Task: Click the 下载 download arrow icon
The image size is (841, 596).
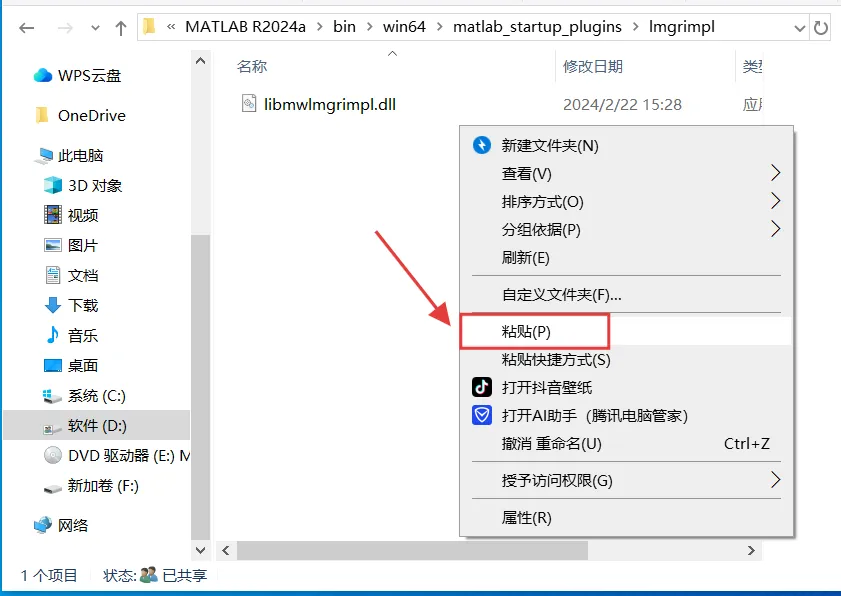Action: coord(53,305)
